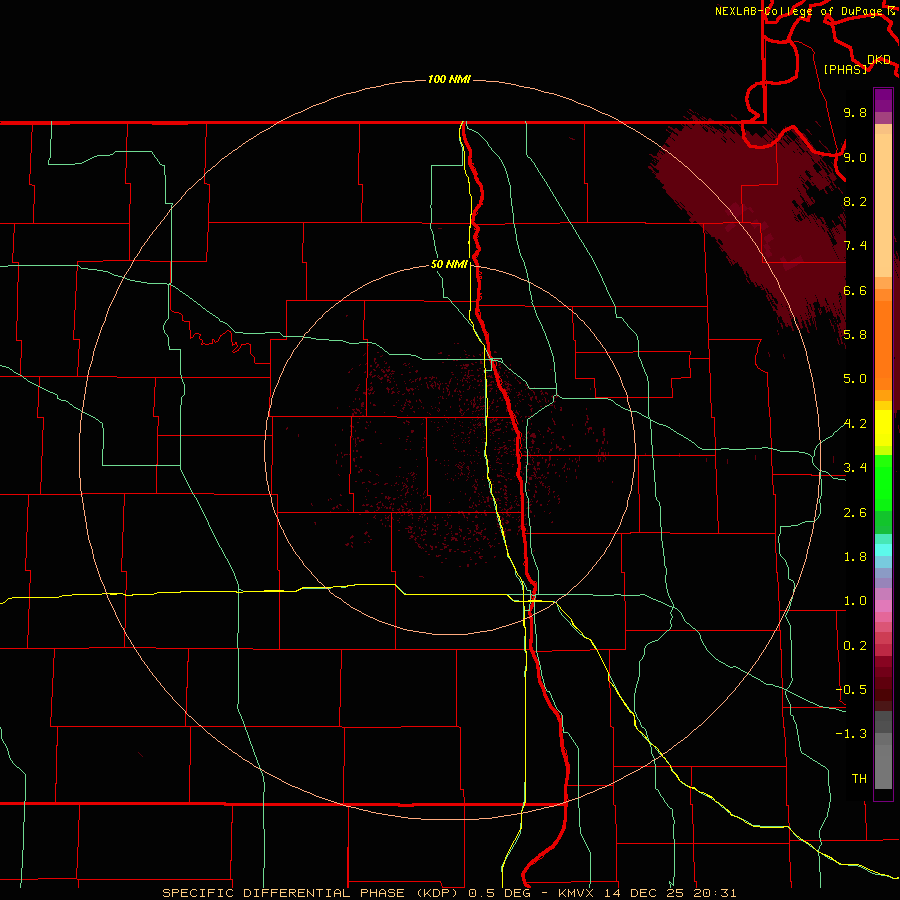The width and height of the screenshot is (900, 900).
Task: Click the 1.0 value on the color scale
Action: pos(855,600)
